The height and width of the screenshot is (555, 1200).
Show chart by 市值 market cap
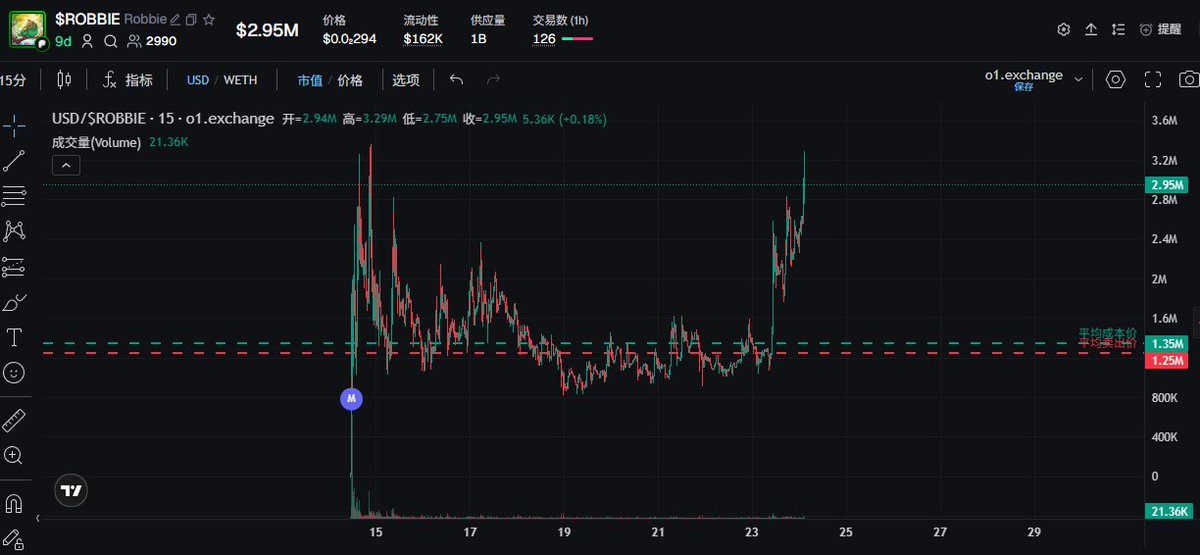pos(309,80)
